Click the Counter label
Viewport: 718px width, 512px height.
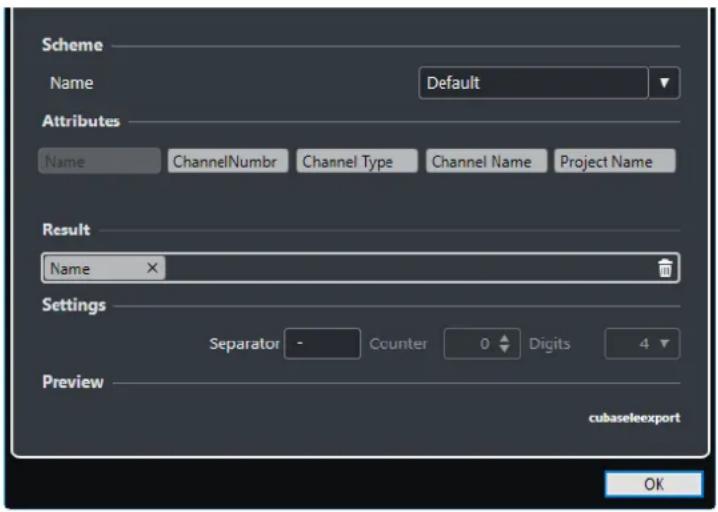click(x=398, y=343)
